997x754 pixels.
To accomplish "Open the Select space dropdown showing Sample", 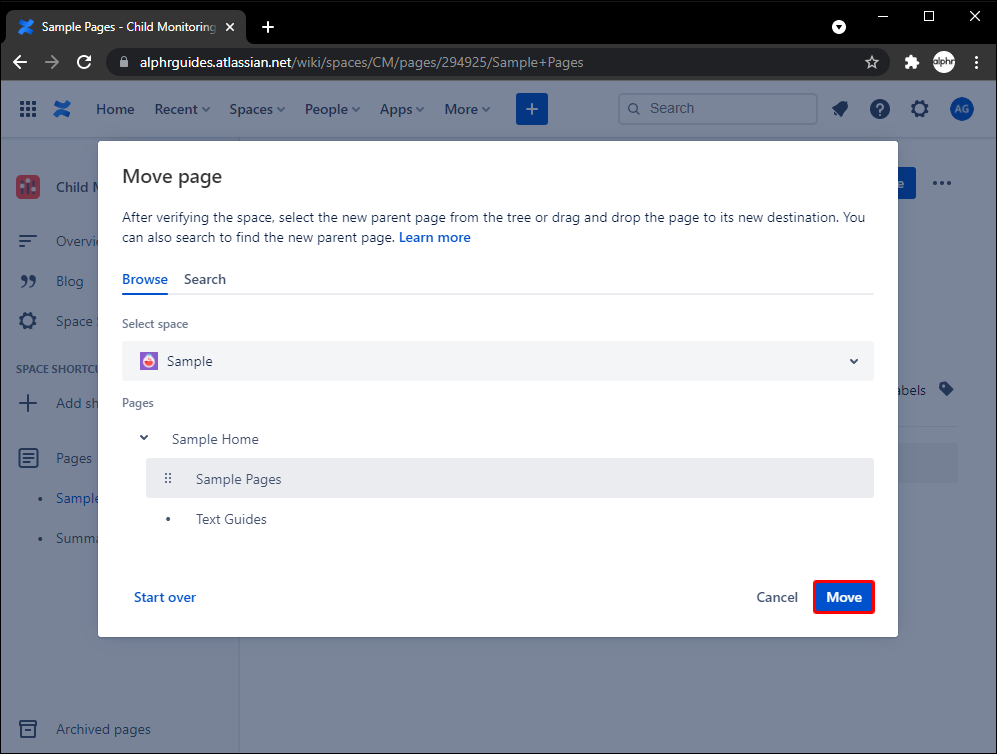I will [497, 361].
